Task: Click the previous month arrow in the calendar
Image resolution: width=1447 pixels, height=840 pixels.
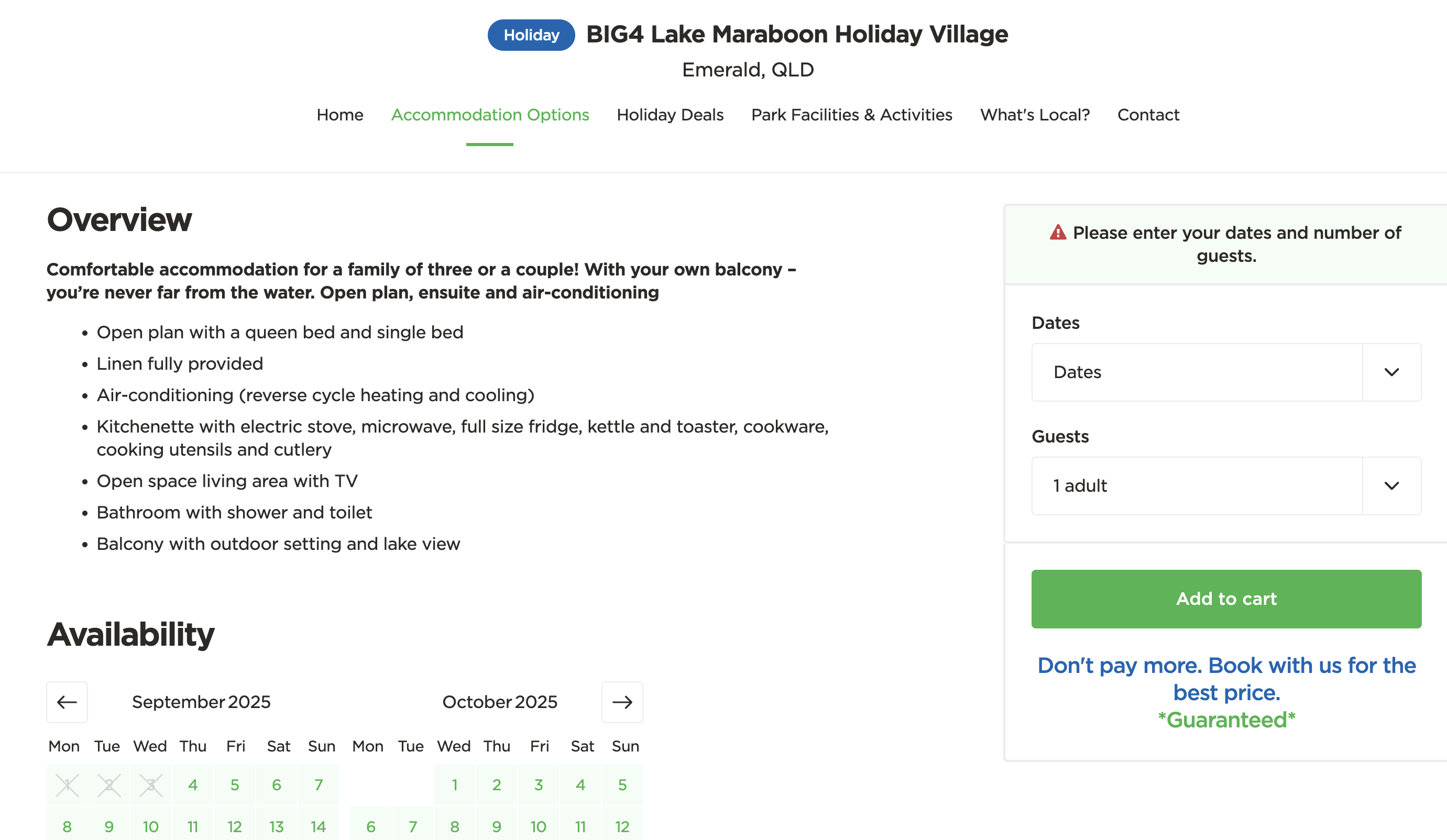Action: (x=67, y=702)
